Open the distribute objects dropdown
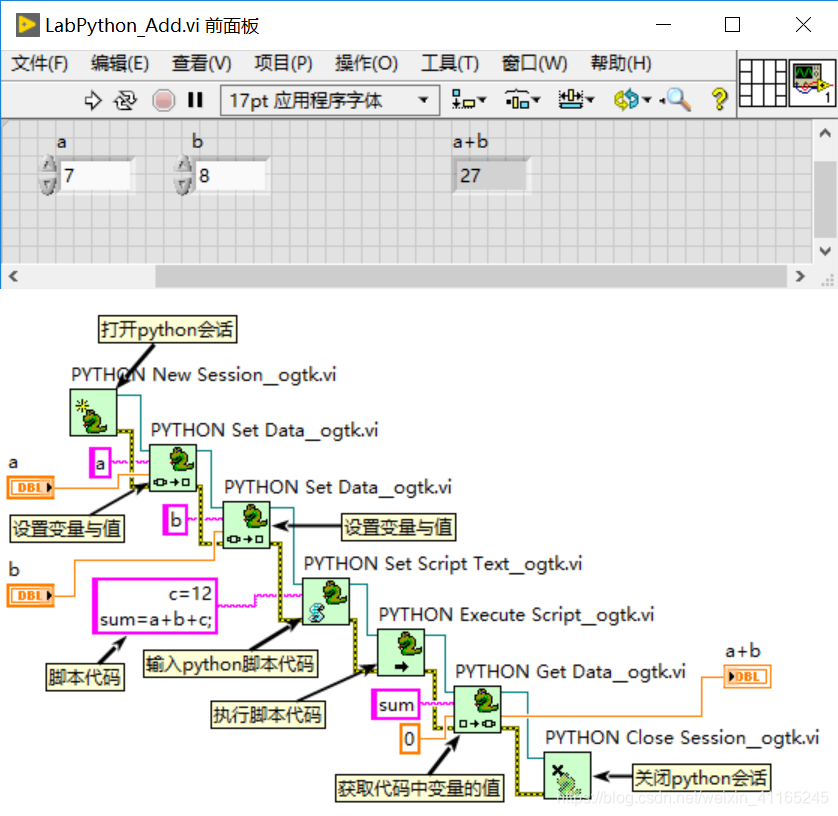Image resolution: width=838 pixels, height=816 pixels. [x=523, y=100]
